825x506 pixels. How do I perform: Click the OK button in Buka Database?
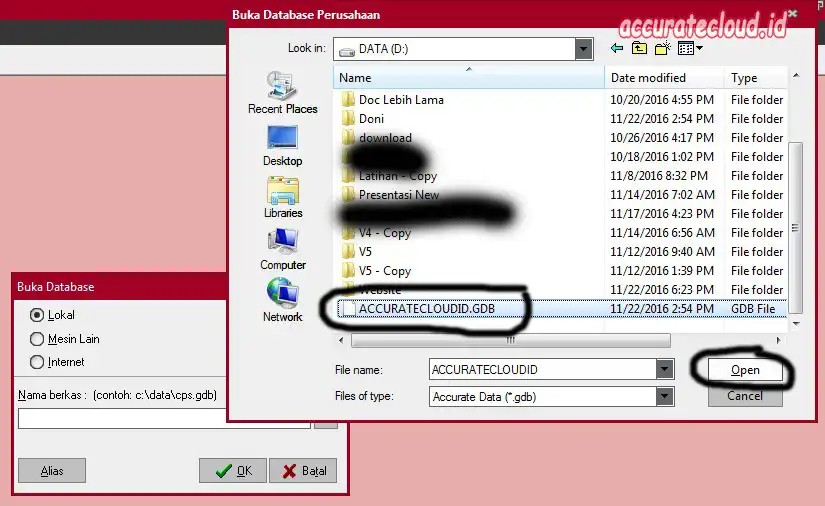(x=233, y=470)
